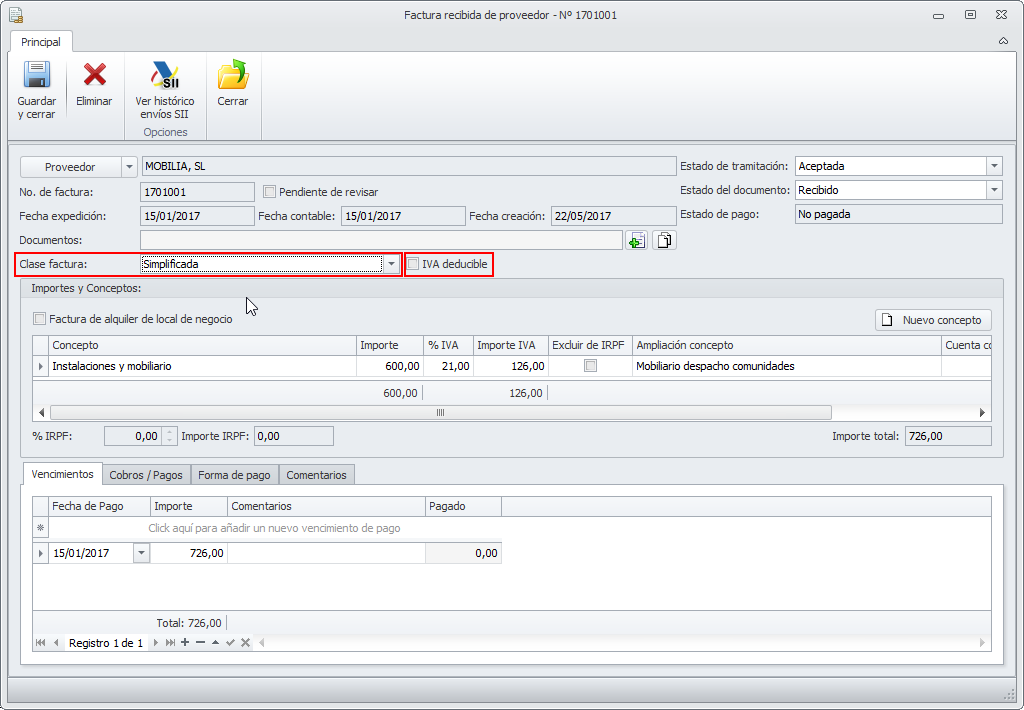Viewport: 1024px width, 710px height.
Task: Open the Clase factura dropdown
Action: pyautogui.click(x=392, y=264)
